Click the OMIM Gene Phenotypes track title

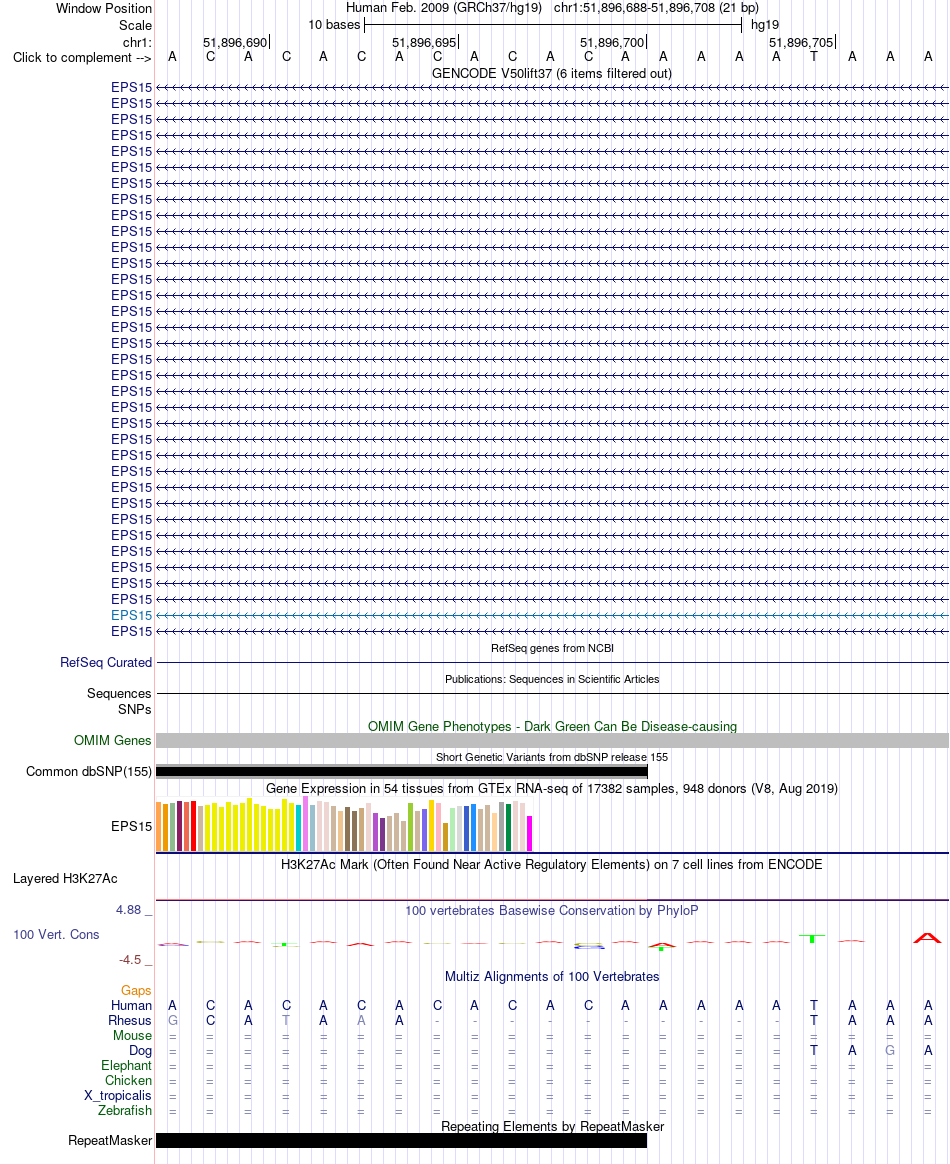(x=552, y=727)
